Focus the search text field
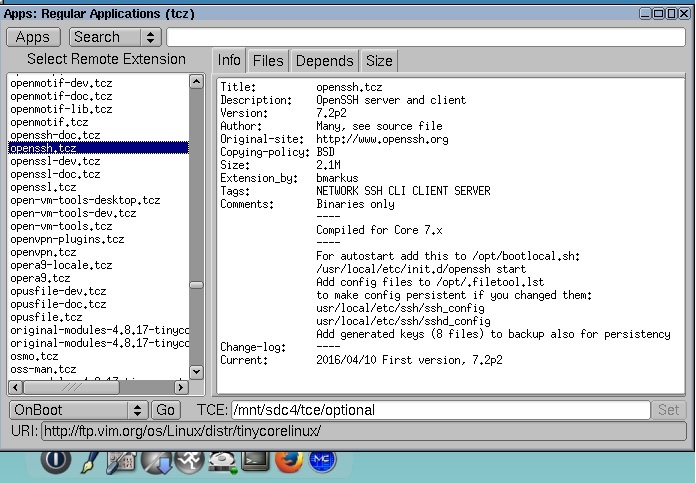 tap(426, 37)
